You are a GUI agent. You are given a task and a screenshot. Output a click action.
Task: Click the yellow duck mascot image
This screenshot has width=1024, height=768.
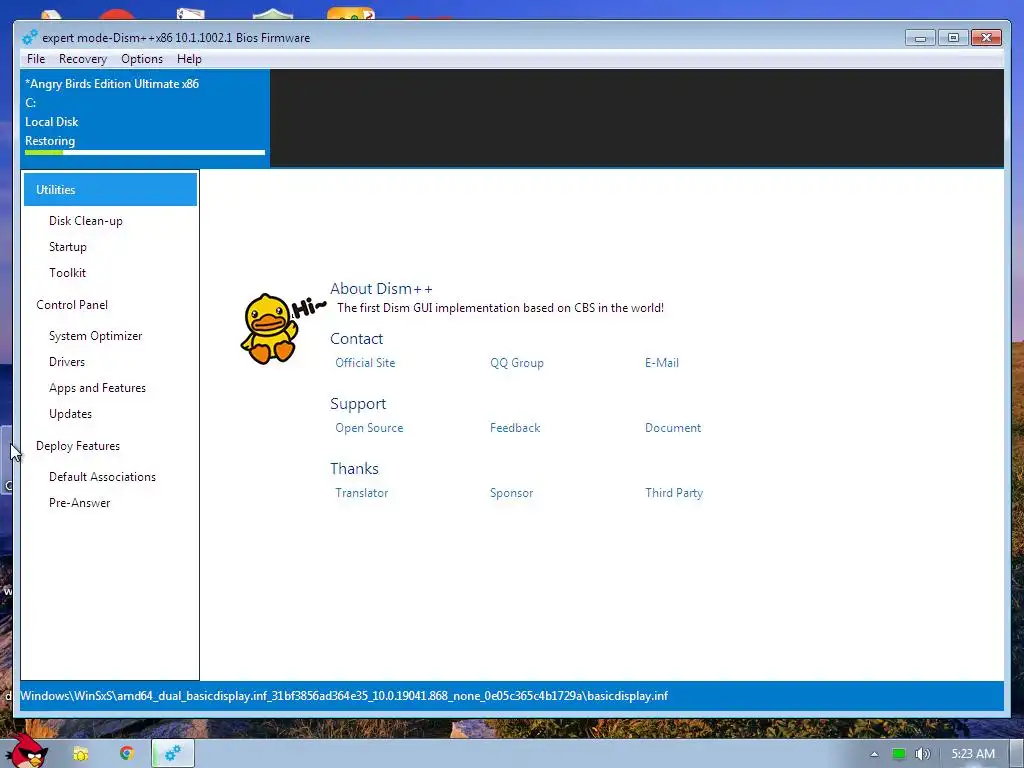(x=270, y=328)
